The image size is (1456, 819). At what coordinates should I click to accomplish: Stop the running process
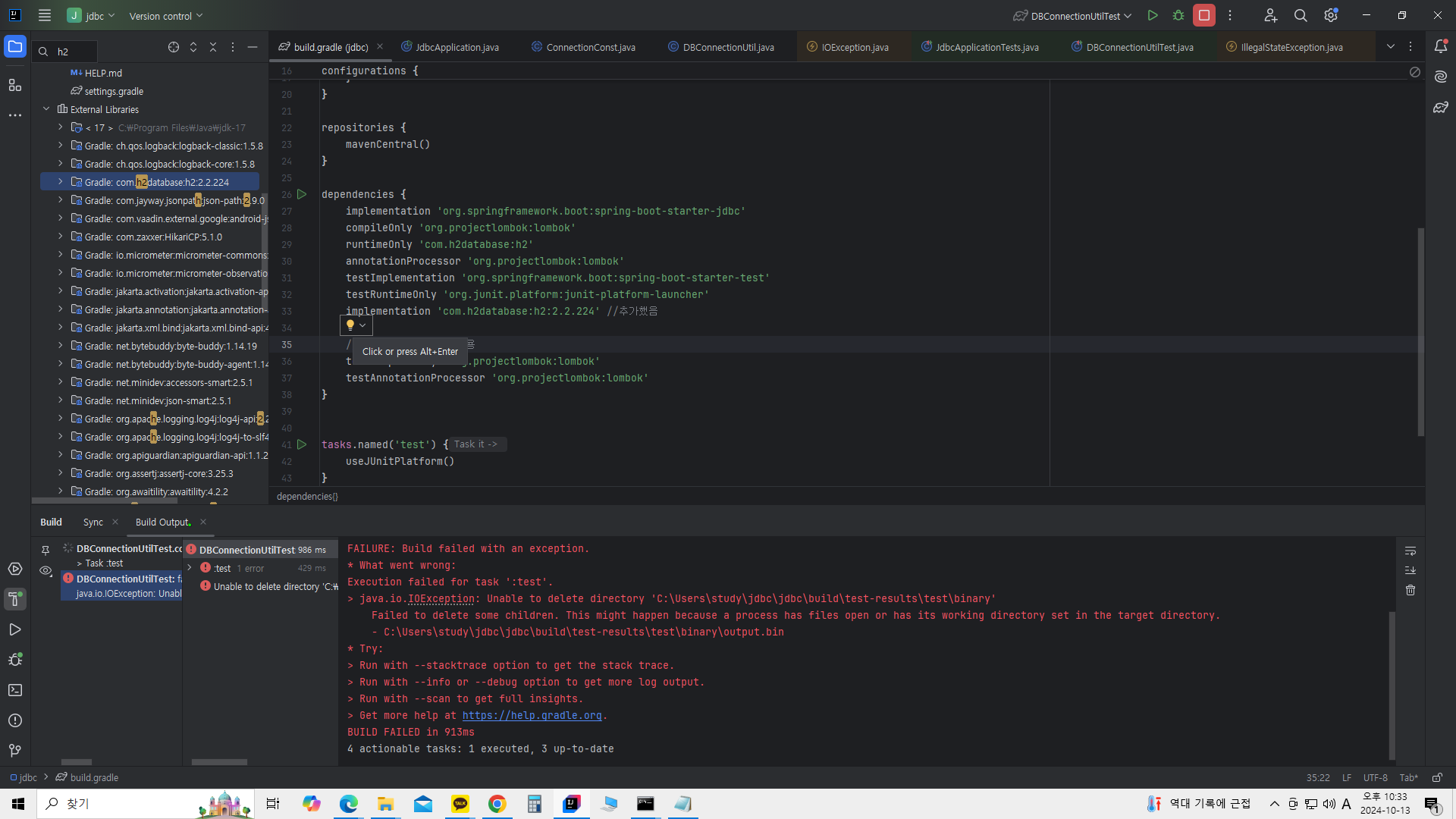point(1204,15)
